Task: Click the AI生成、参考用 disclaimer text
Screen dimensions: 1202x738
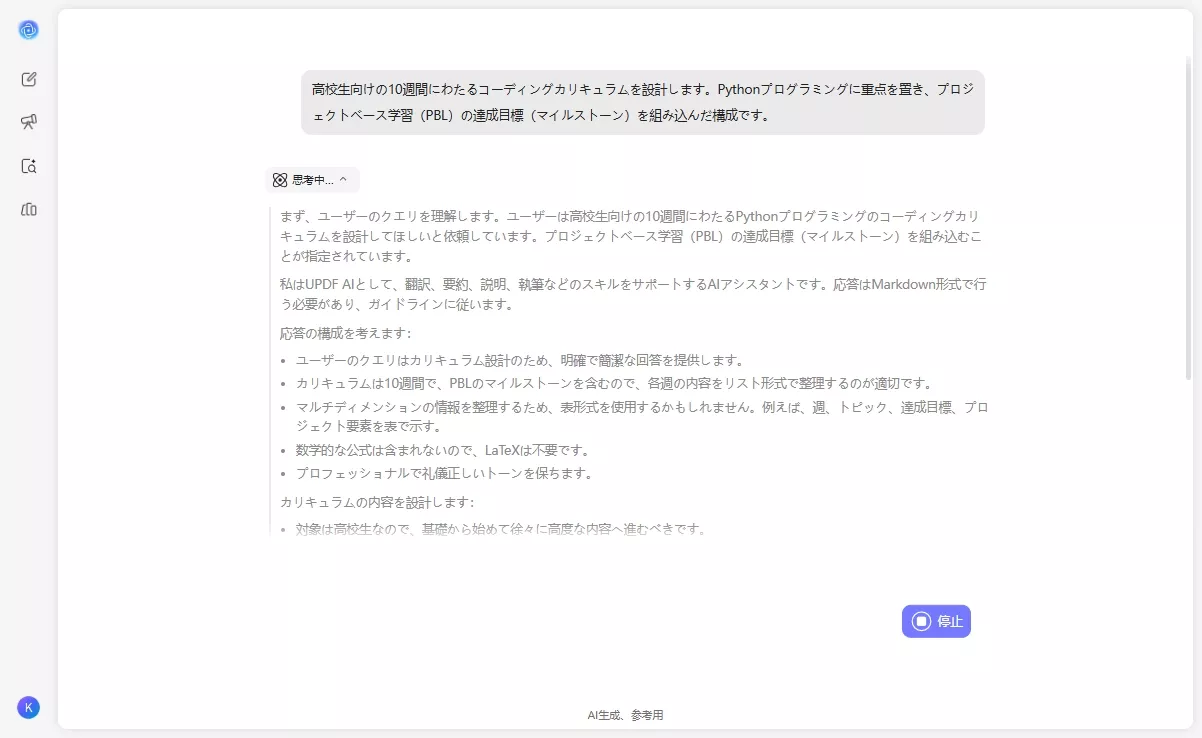Action: 626,714
